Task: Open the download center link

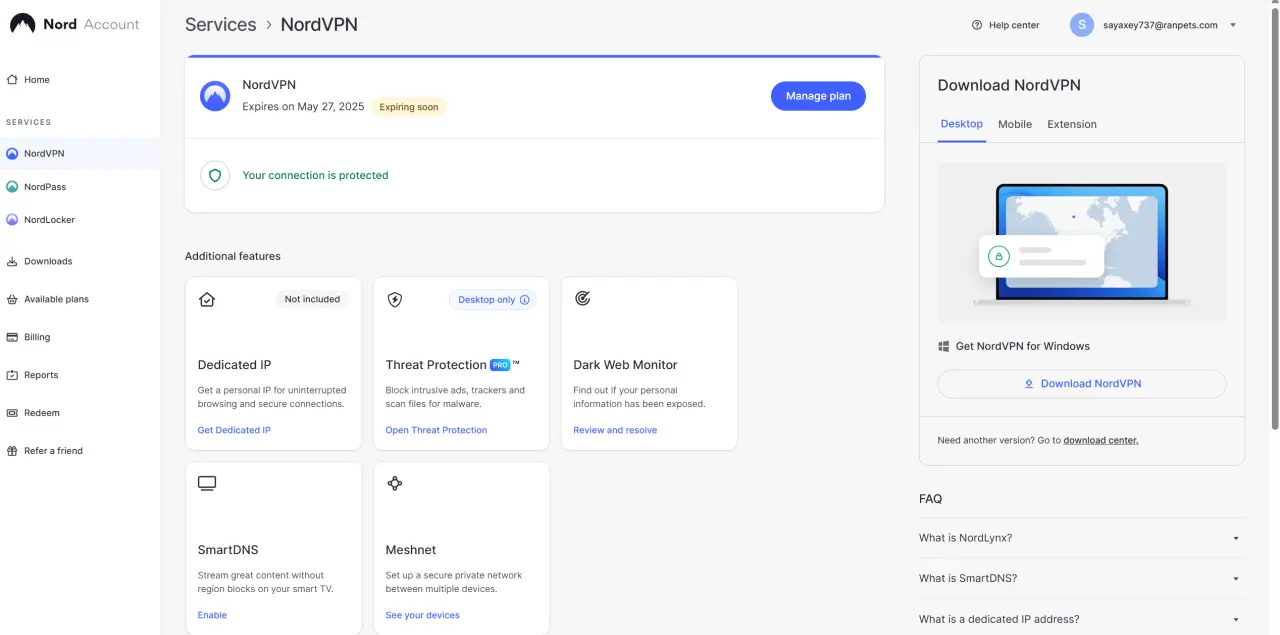Action: coord(1100,440)
